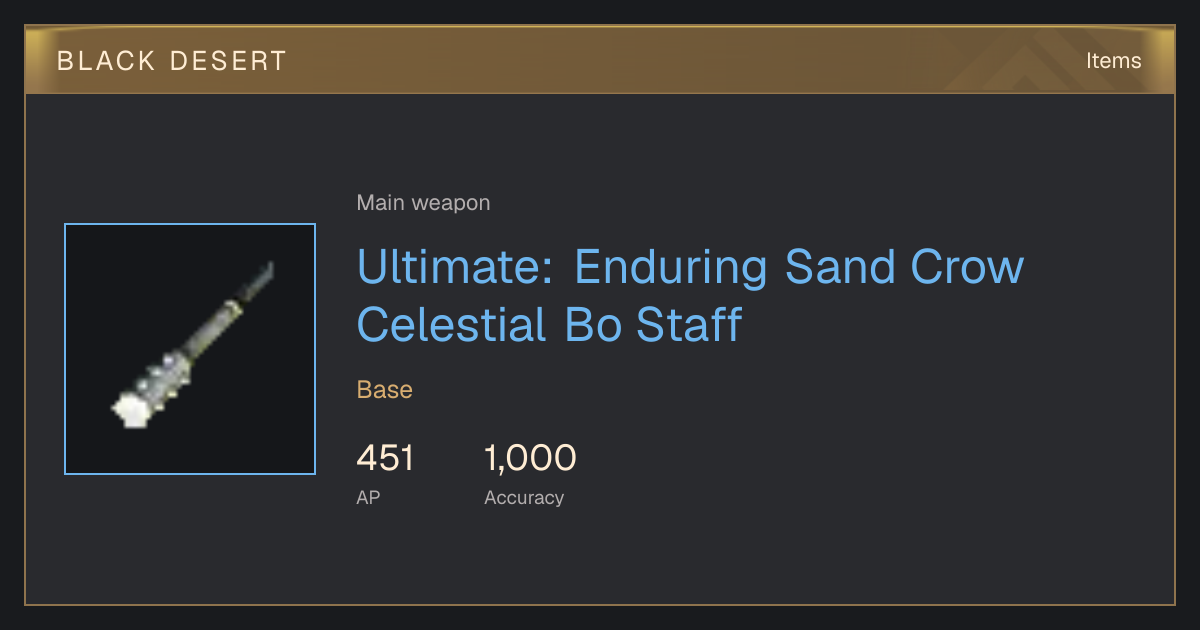Click the dark blade end of staff icon

[257, 281]
